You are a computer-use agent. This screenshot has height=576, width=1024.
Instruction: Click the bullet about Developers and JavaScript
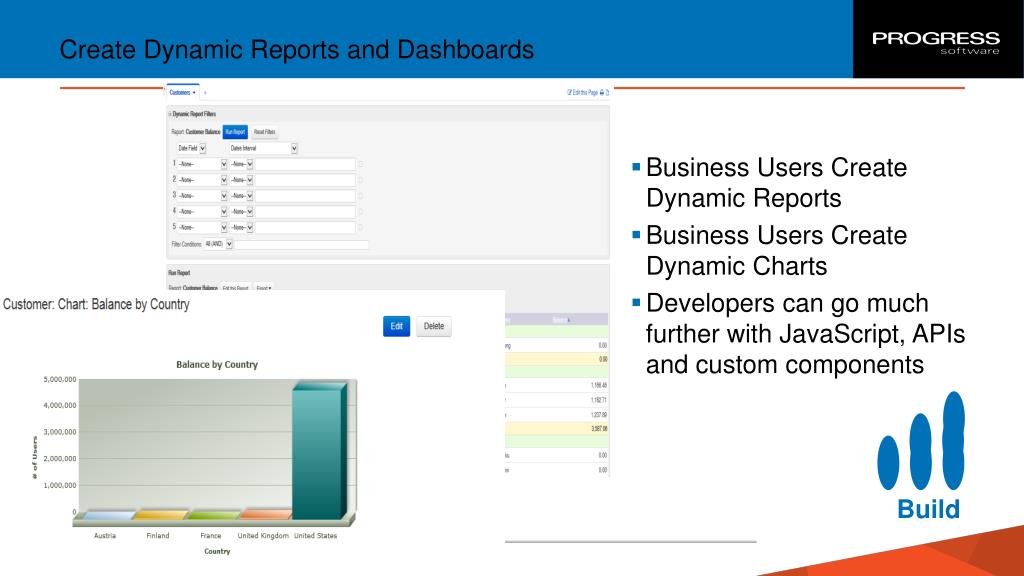click(805, 334)
